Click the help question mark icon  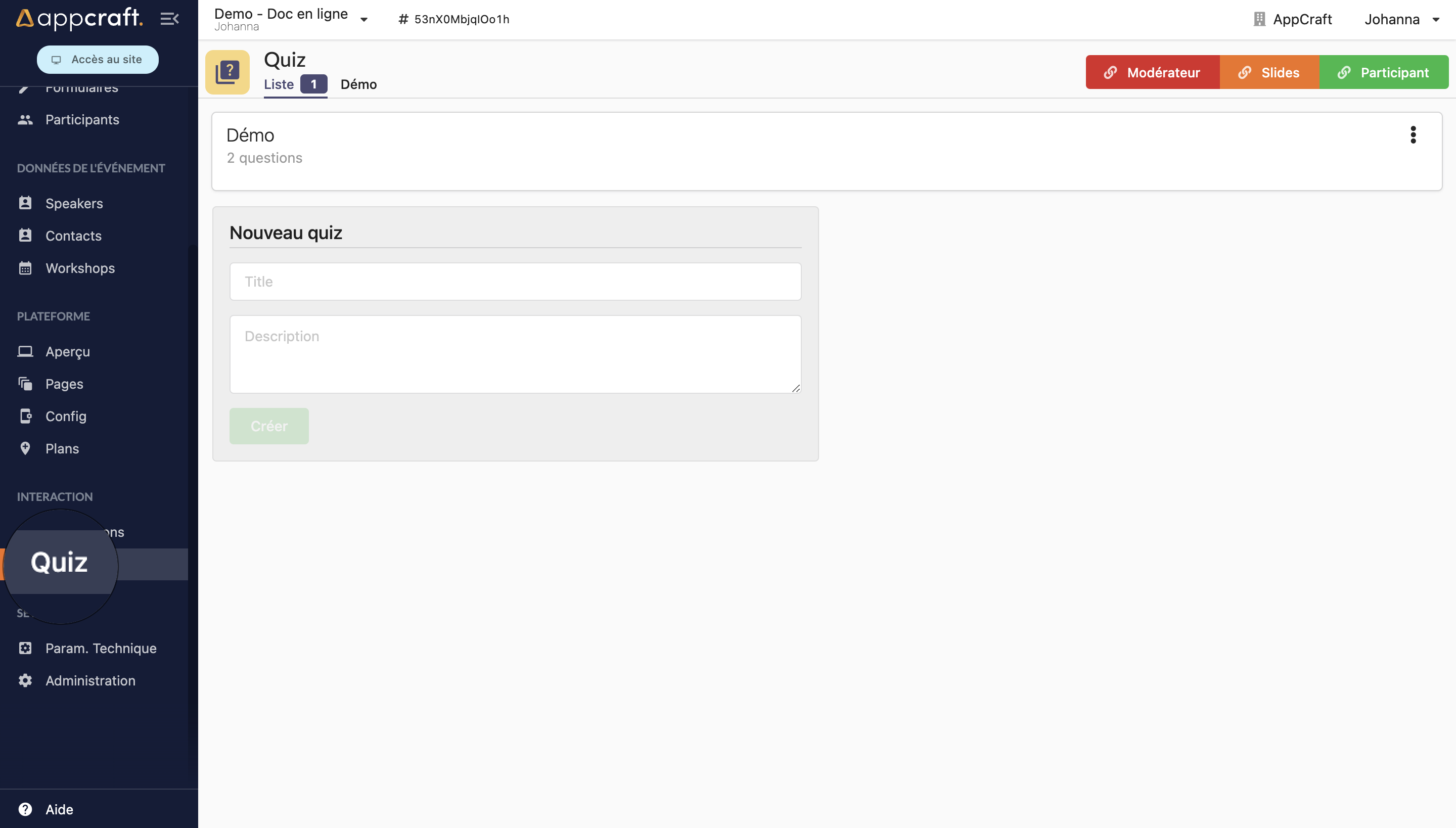pyautogui.click(x=25, y=808)
